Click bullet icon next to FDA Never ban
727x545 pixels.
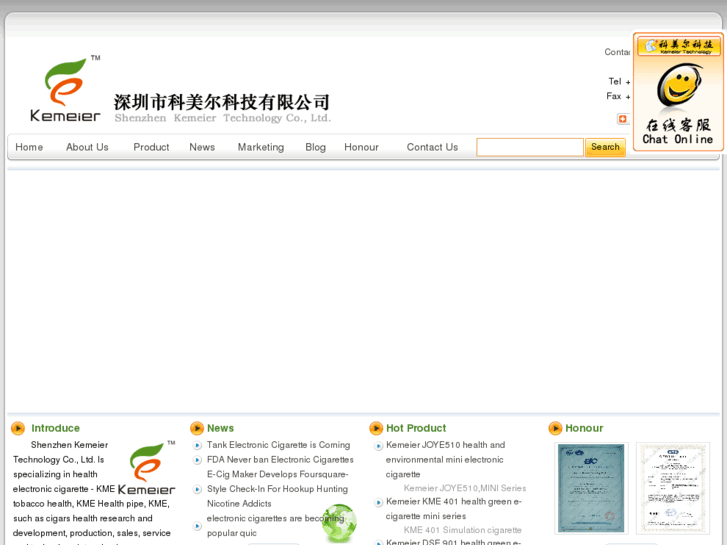click(x=197, y=460)
